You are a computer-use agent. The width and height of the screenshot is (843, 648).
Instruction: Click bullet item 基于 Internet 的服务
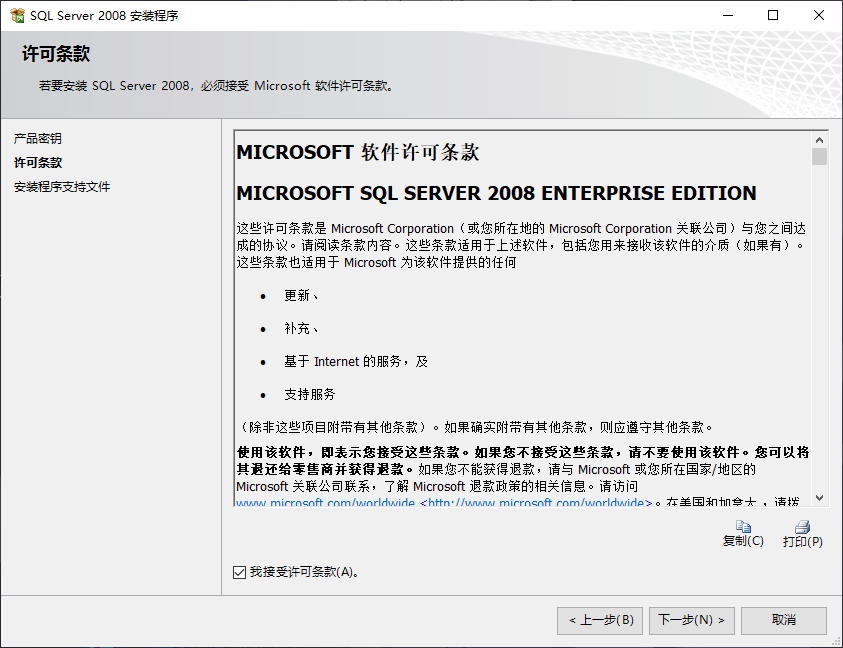356,361
